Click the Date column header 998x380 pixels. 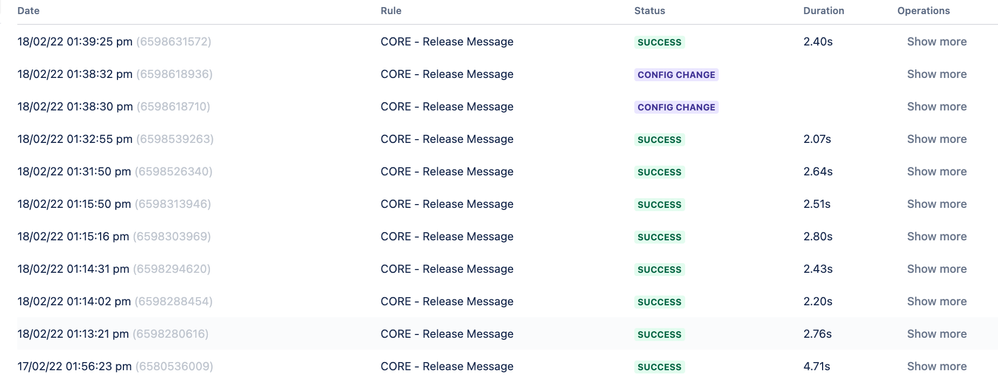(27, 11)
